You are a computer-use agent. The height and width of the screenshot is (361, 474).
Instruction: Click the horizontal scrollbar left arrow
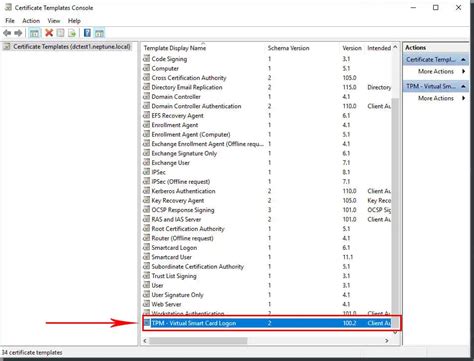pyautogui.click(x=145, y=341)
